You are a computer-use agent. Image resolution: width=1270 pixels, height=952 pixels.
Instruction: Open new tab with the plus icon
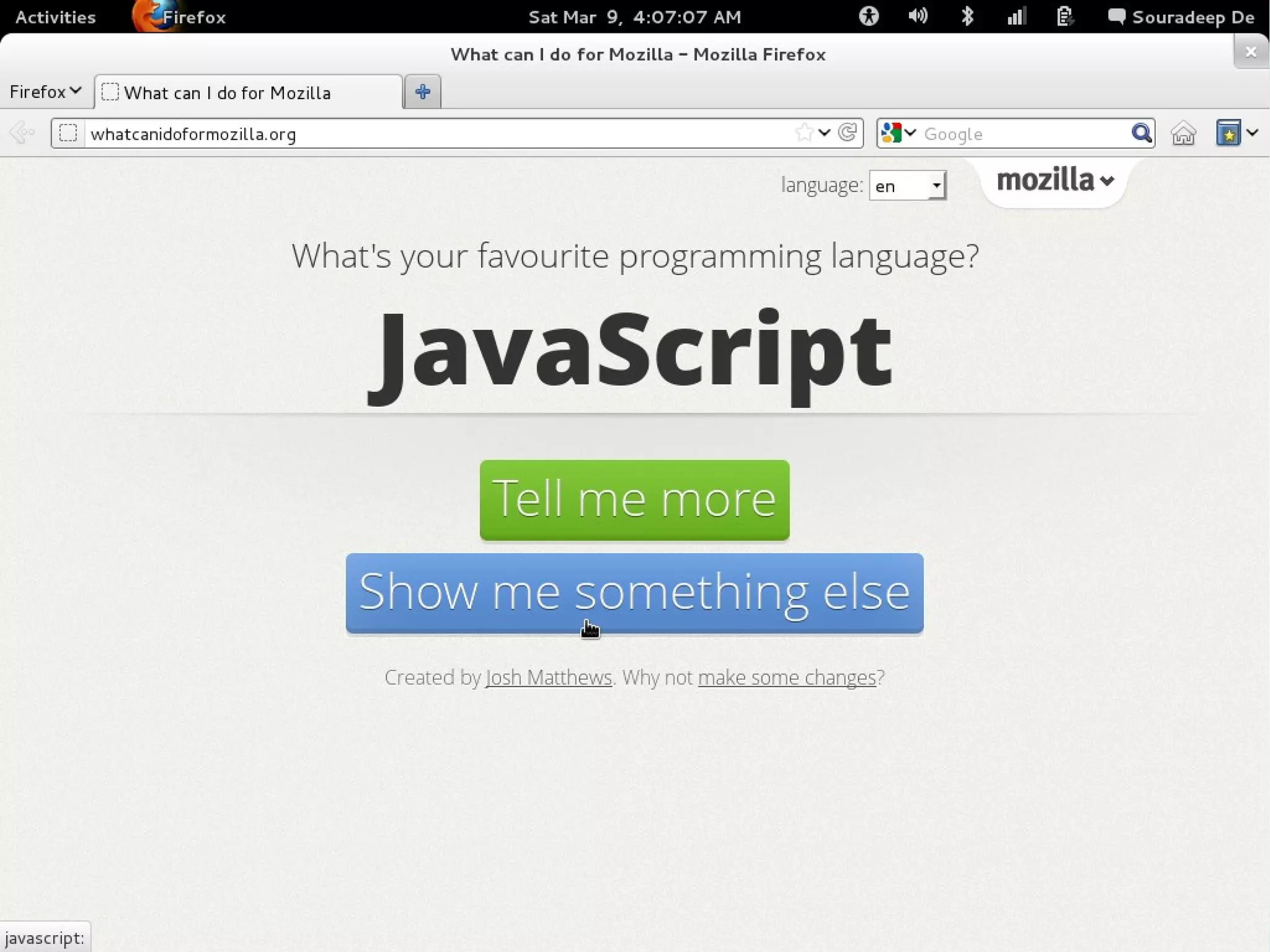click(x=423, y=92)
